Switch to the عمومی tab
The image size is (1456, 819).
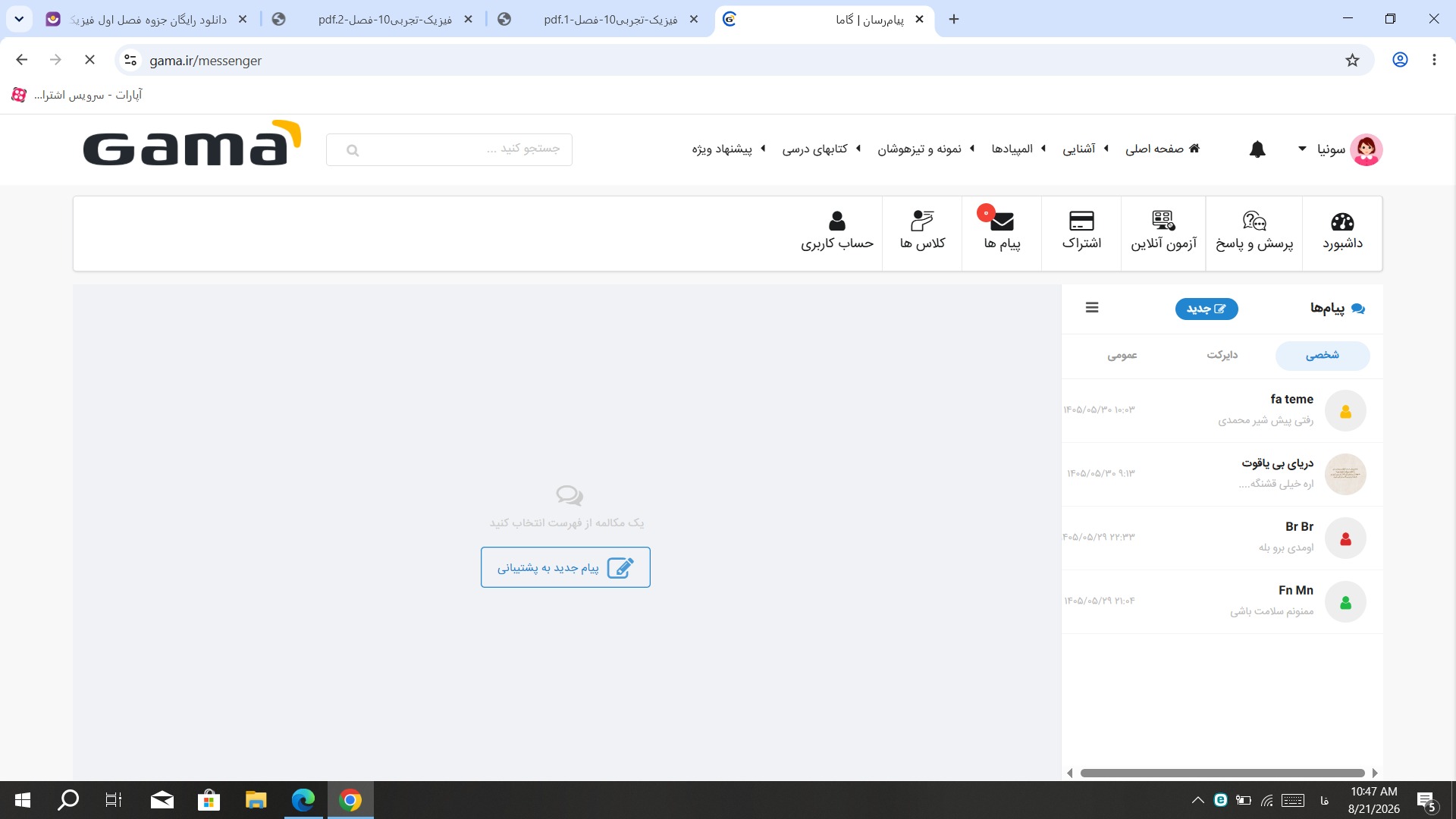click(x=1122, y=355)
